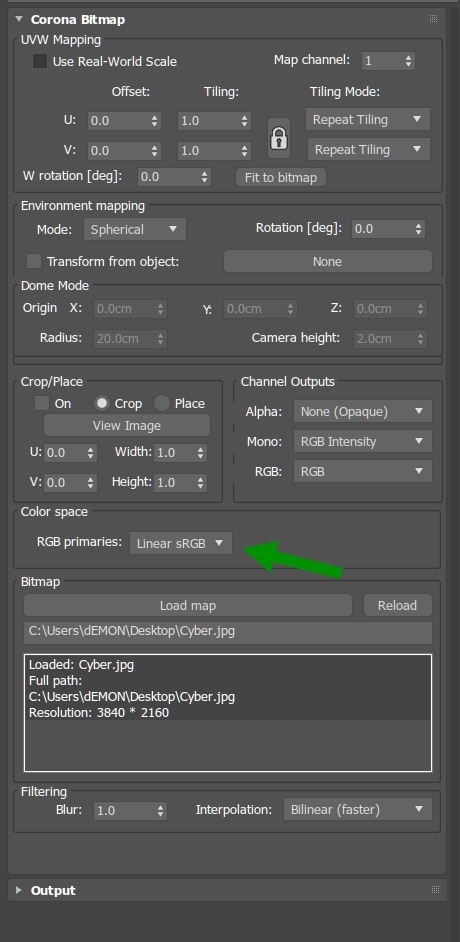The height and width of the screenshot is (942, 460).
Task: Open the Environment Mode Spherical dropdown
Action: click(x=135, y=229)
